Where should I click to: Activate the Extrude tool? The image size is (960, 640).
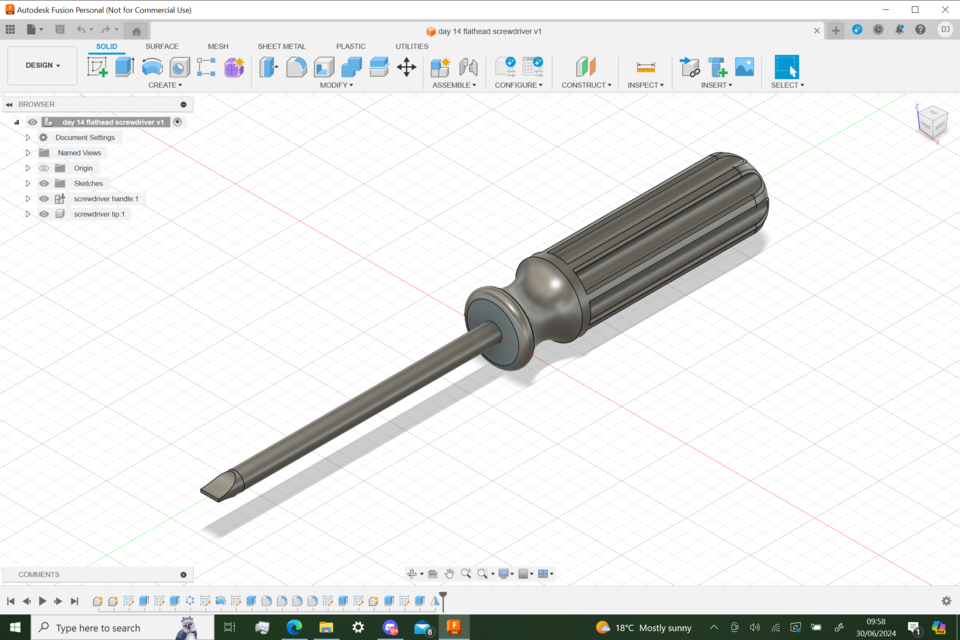tap(121, 66)
